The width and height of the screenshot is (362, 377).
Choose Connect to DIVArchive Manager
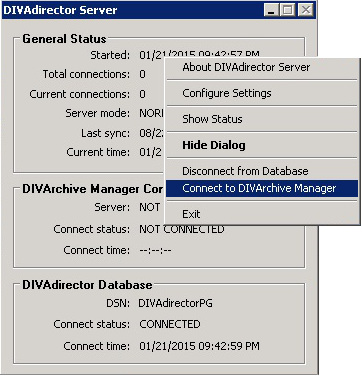click(262, 189)
